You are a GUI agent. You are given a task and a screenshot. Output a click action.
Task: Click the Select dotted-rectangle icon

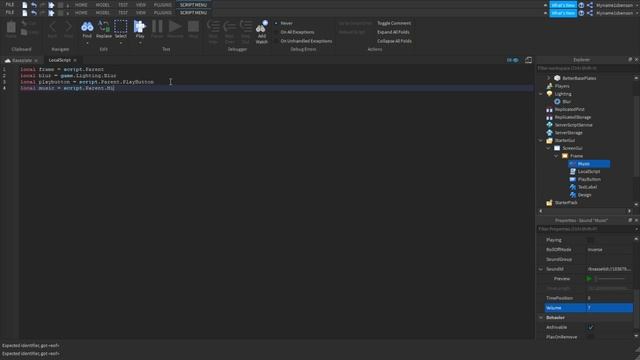[120, 27]
